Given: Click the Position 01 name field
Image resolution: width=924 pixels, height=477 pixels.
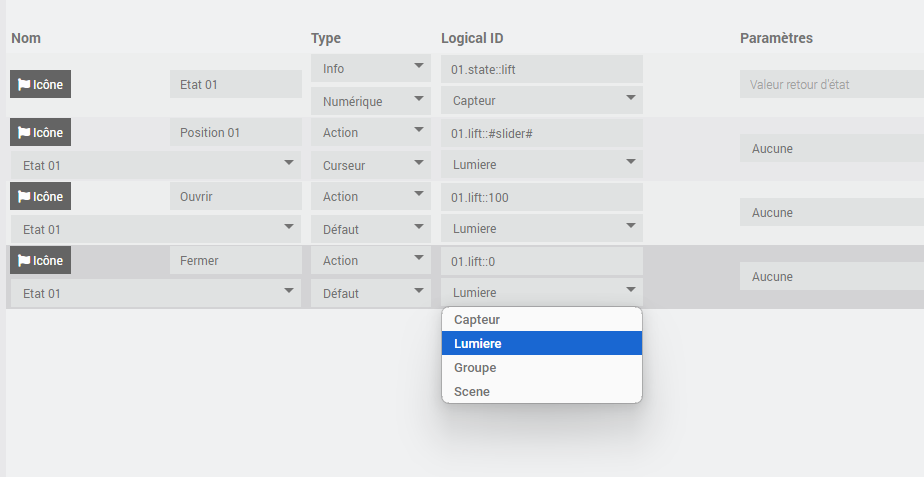Looking at the screenshot, I should point(236,133).
